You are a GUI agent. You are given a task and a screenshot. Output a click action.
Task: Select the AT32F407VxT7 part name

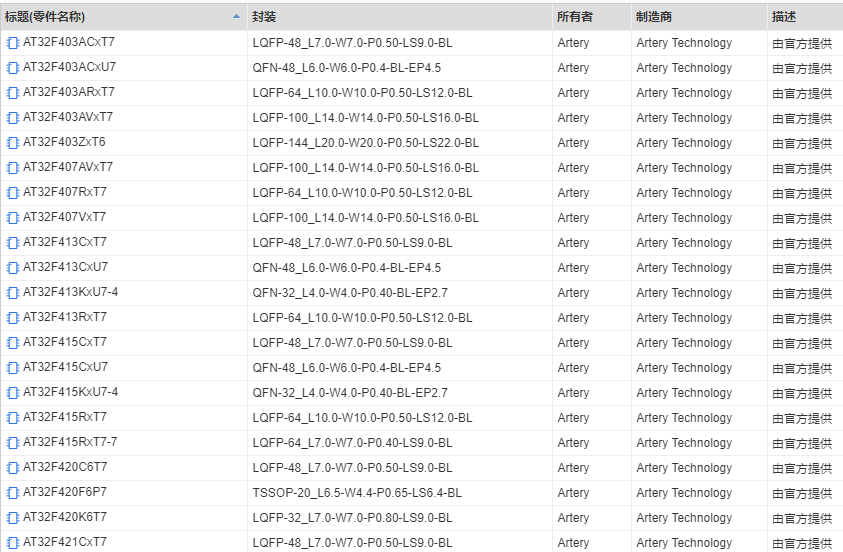point(65,218)
